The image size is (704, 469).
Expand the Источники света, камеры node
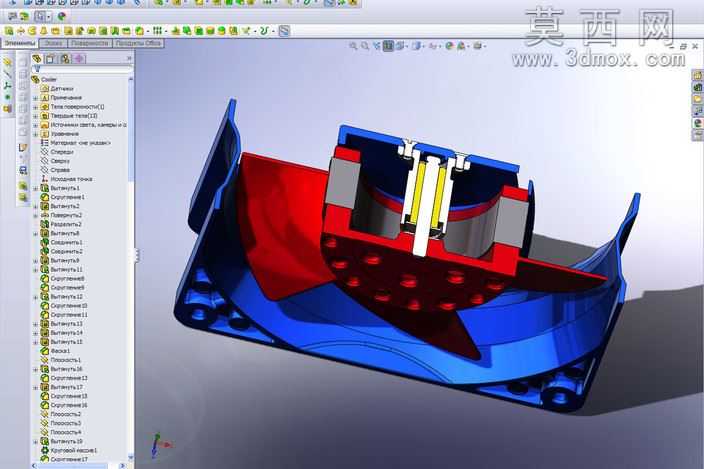point(35,125)
